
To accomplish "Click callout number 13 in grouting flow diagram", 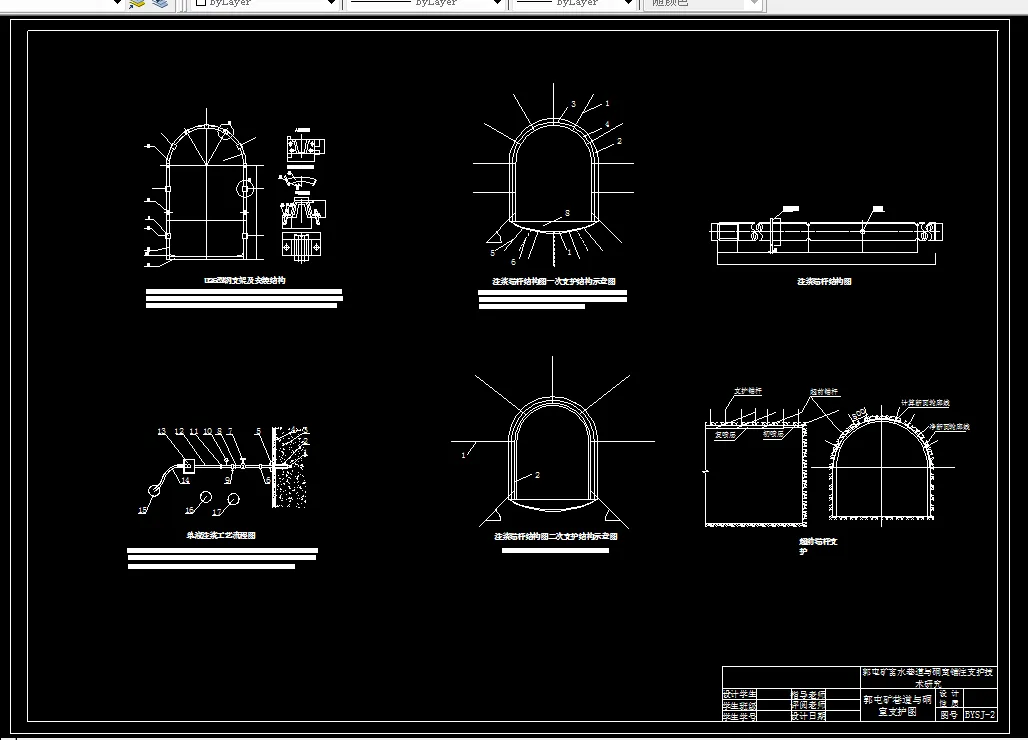I will click(161, 431).
